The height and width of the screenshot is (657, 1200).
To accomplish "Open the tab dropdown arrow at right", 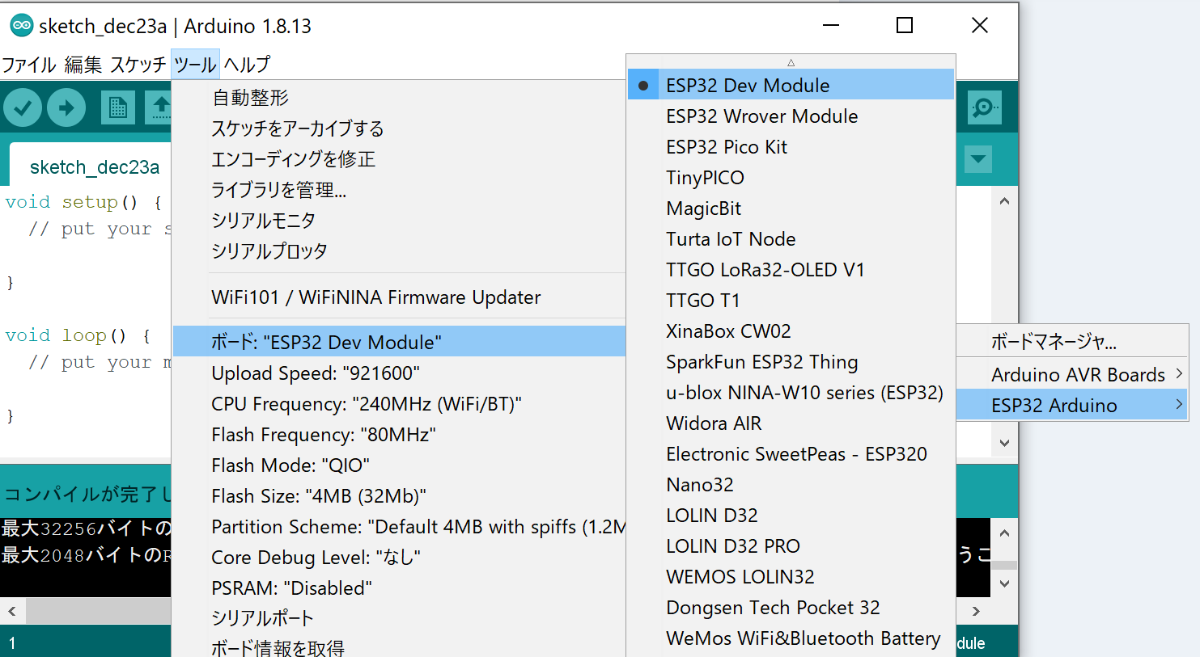I will (979, 159).
